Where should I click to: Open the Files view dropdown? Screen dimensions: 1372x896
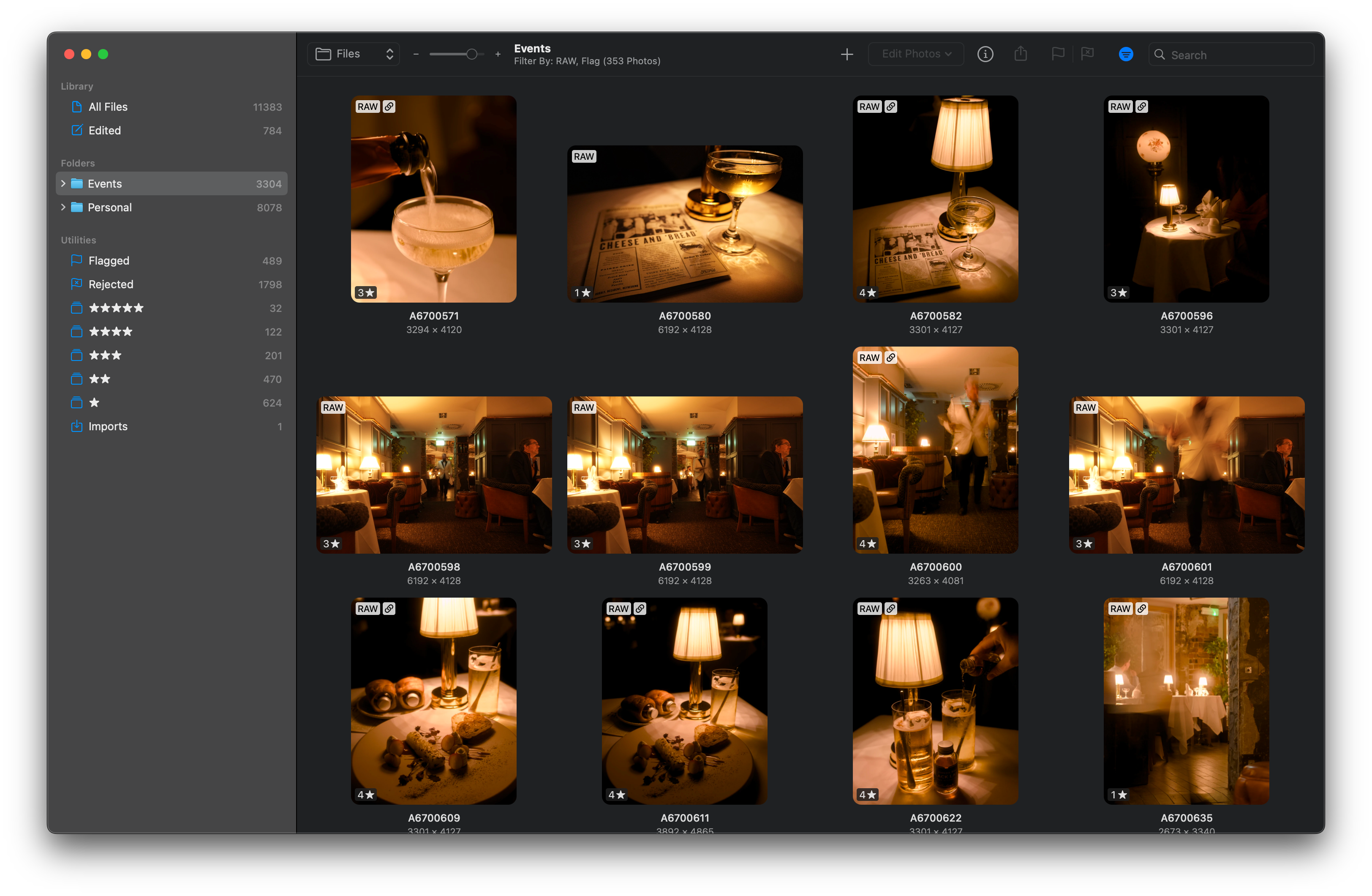click(354, 54)
